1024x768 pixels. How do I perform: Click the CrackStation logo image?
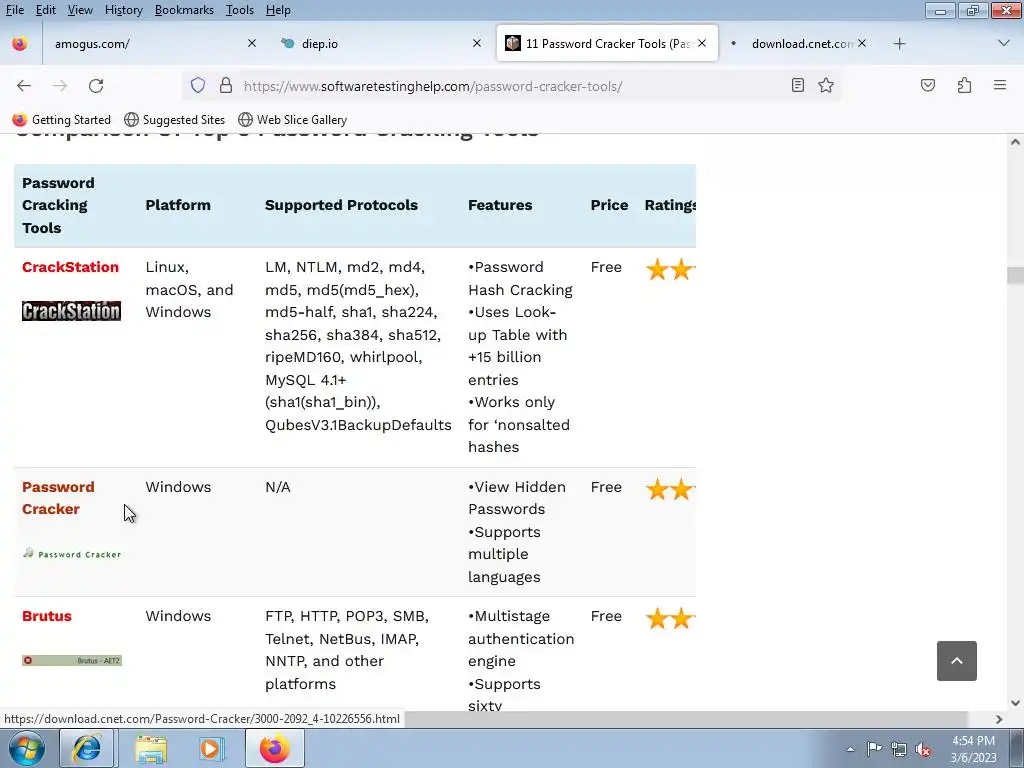[x=71, y=311]
